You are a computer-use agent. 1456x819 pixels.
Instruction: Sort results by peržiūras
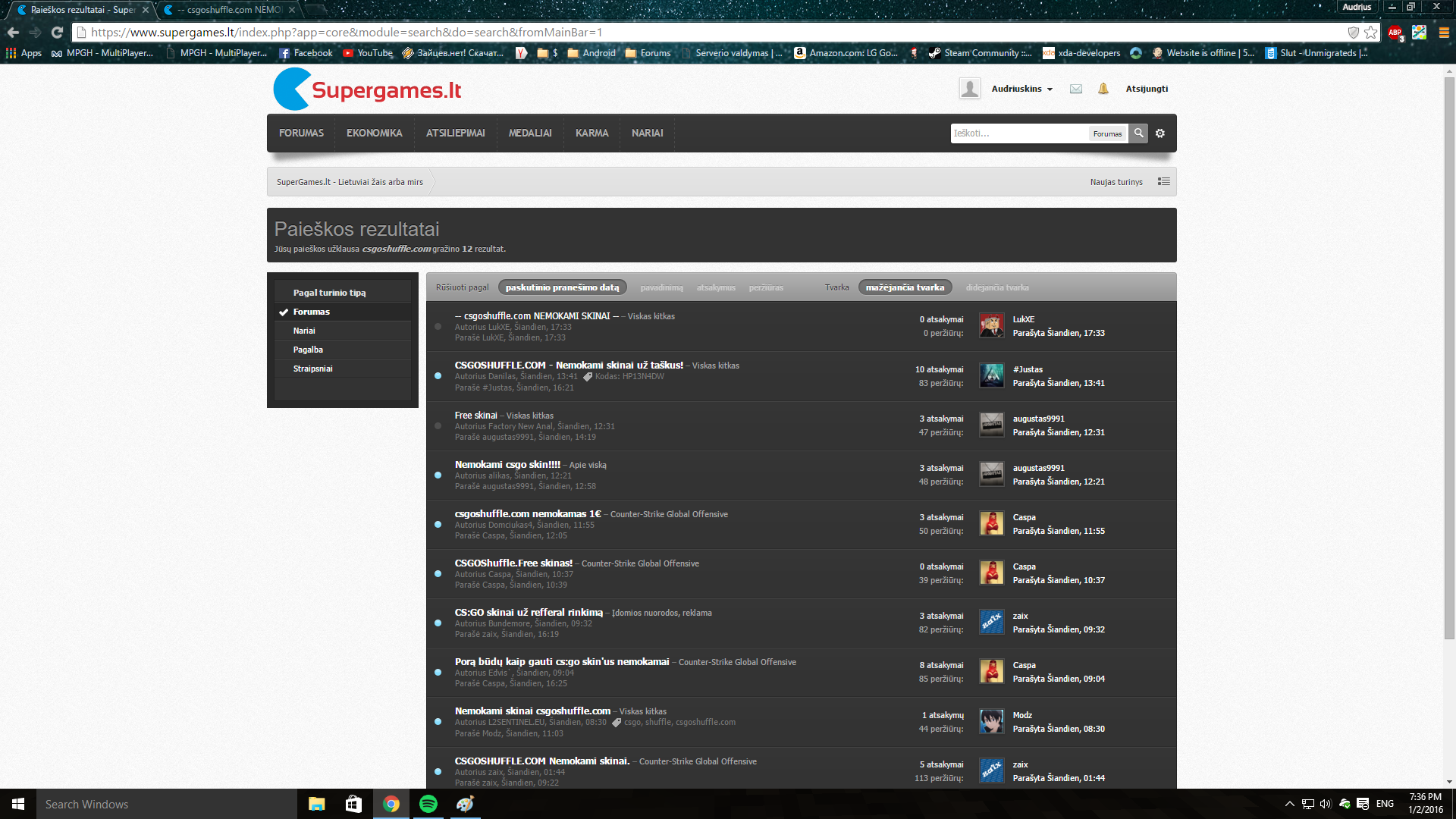(x=766, y=287)
